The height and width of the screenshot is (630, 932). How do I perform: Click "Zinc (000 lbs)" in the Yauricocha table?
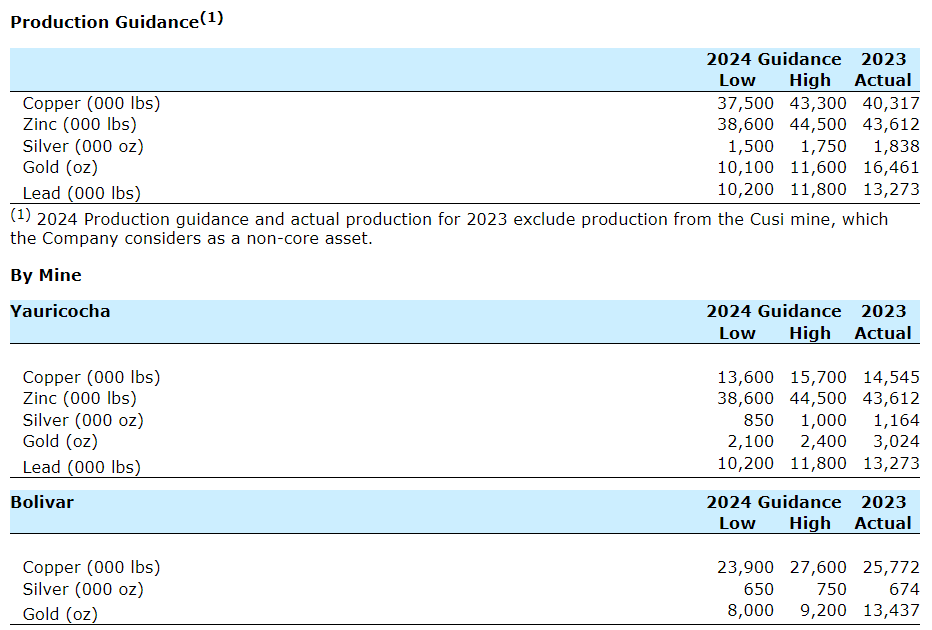[x=80, y=398]
